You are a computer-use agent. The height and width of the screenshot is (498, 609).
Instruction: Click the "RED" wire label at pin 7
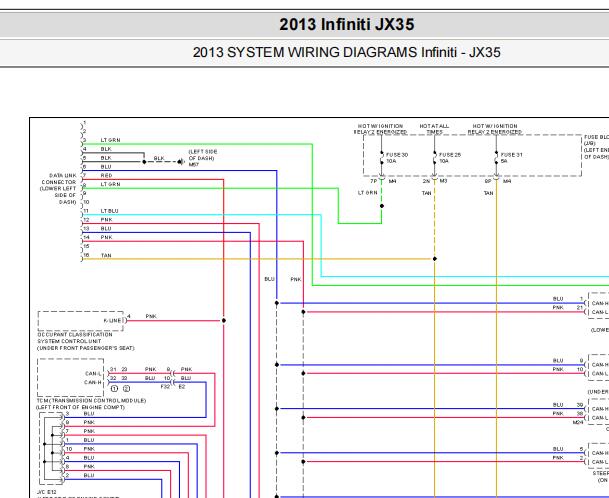tap(106, 176)
